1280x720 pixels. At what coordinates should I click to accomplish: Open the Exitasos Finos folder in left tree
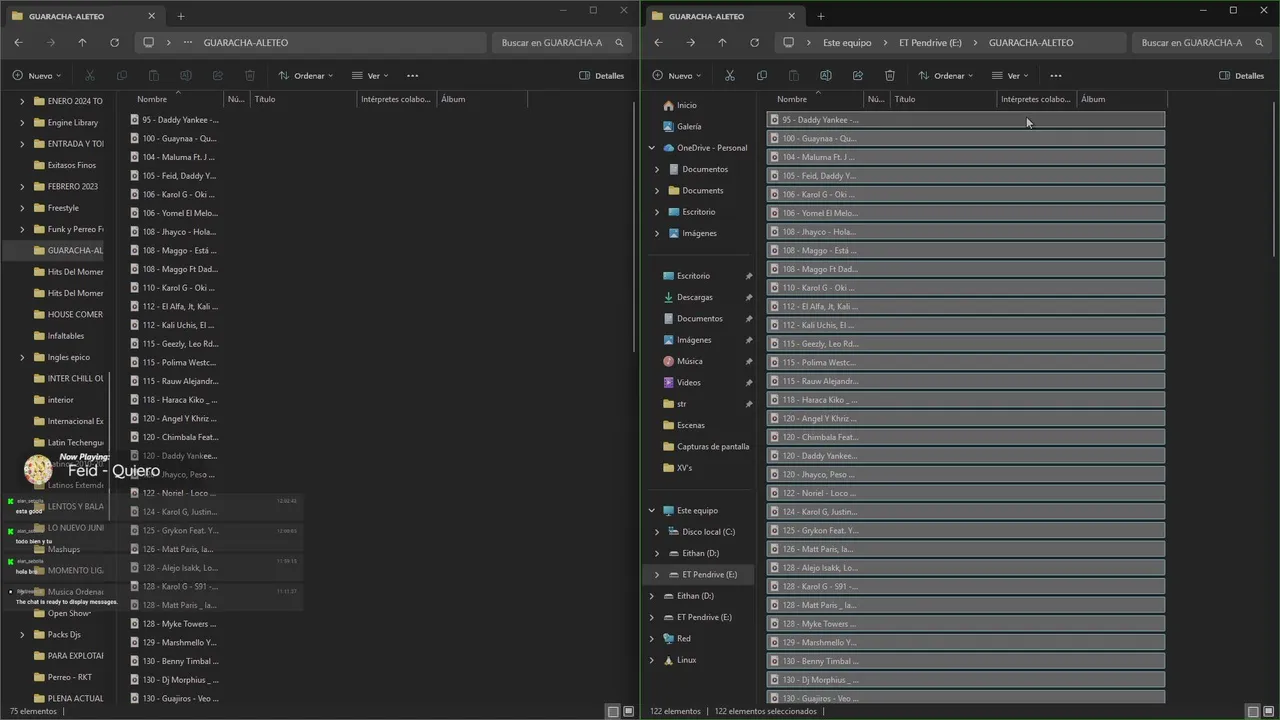pos(64,165)
